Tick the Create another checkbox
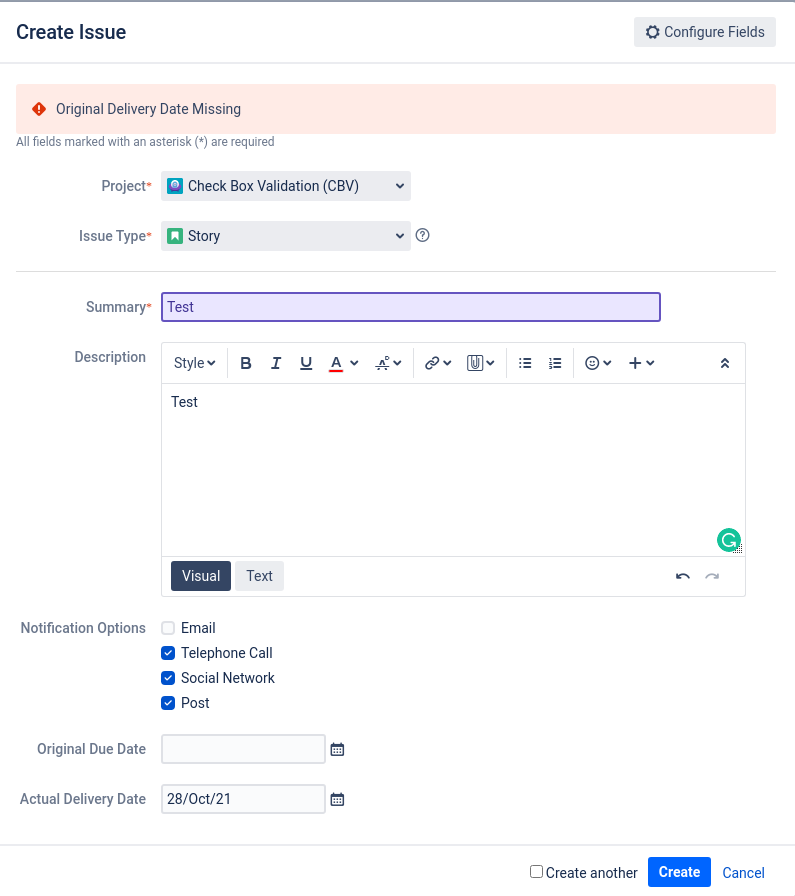 click(x=536, y=871)
